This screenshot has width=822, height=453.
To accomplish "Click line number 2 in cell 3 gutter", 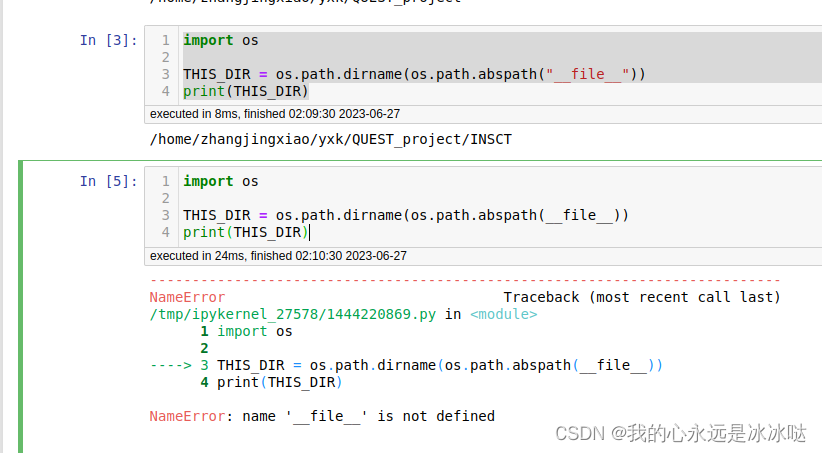I will tap(166, 57).
